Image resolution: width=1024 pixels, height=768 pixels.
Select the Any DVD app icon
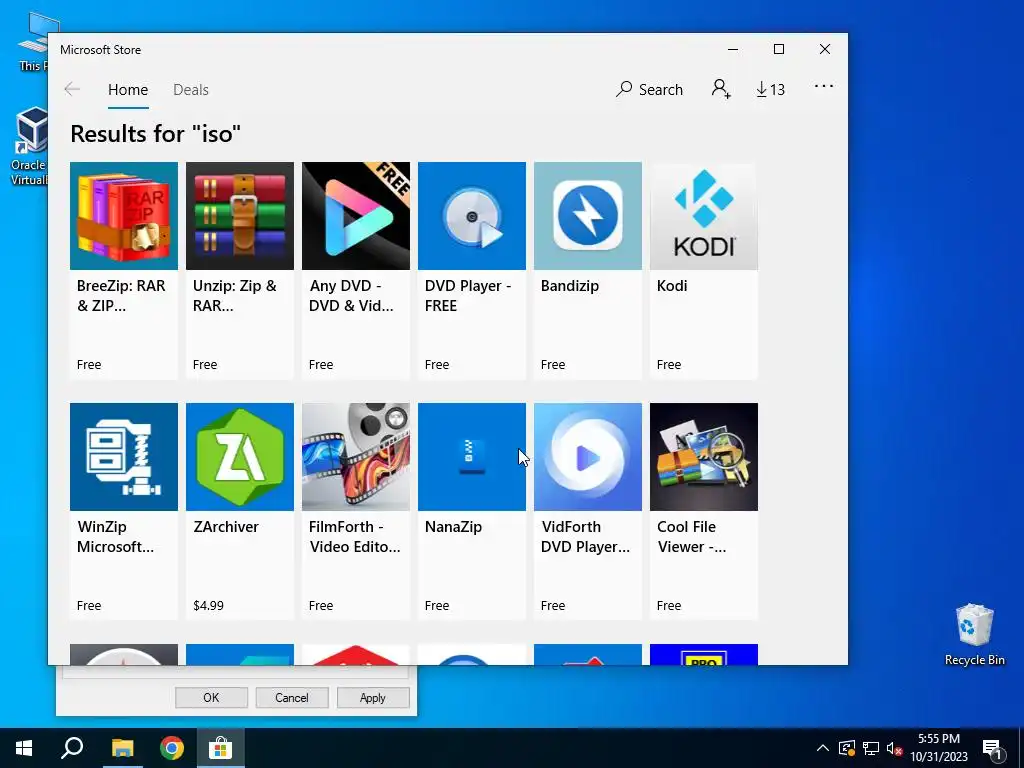tap(356, 216)
